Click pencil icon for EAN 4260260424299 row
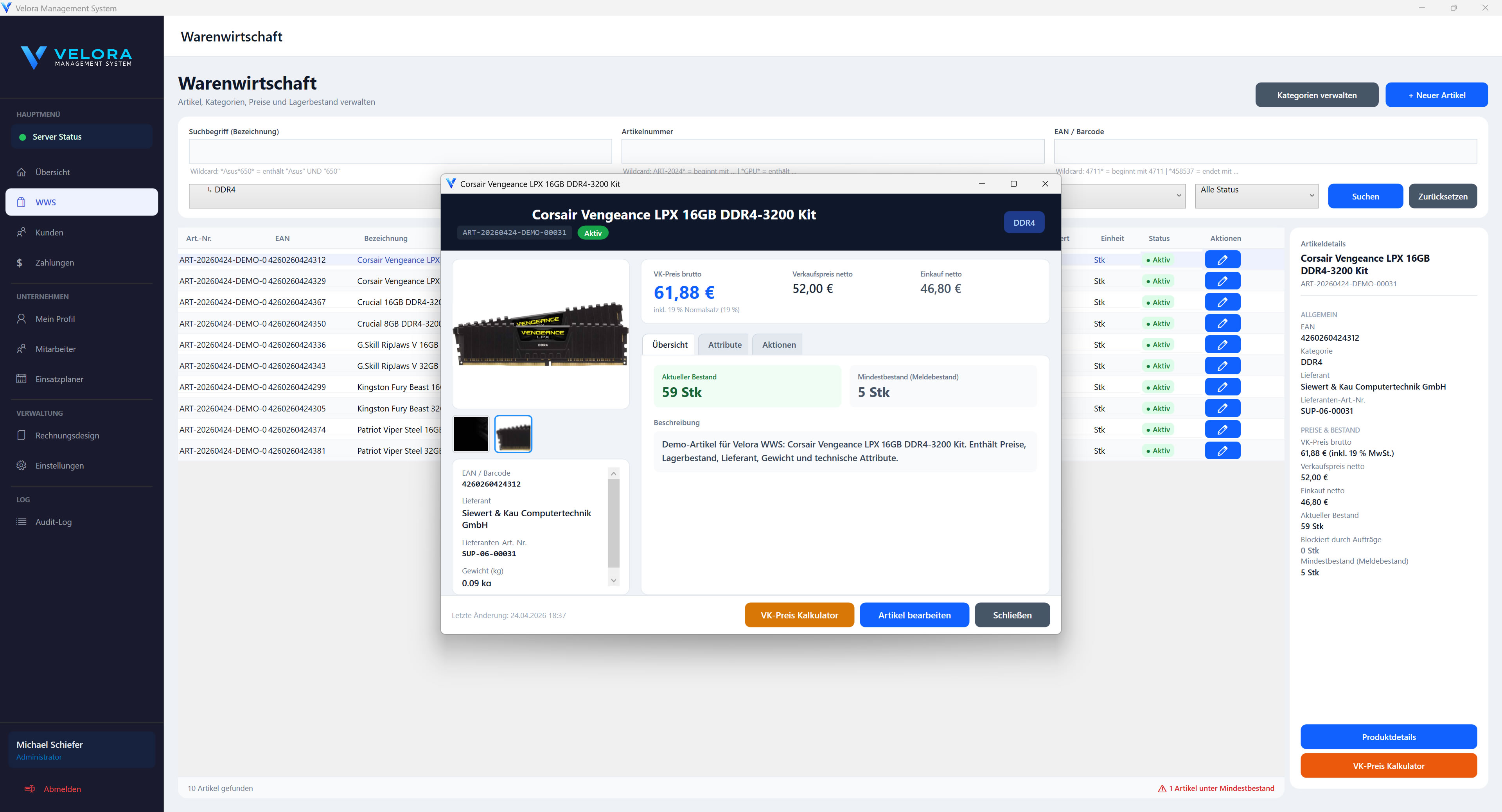The height and width of the screenshot is (812, 1502). click(x=1223, y=387)
